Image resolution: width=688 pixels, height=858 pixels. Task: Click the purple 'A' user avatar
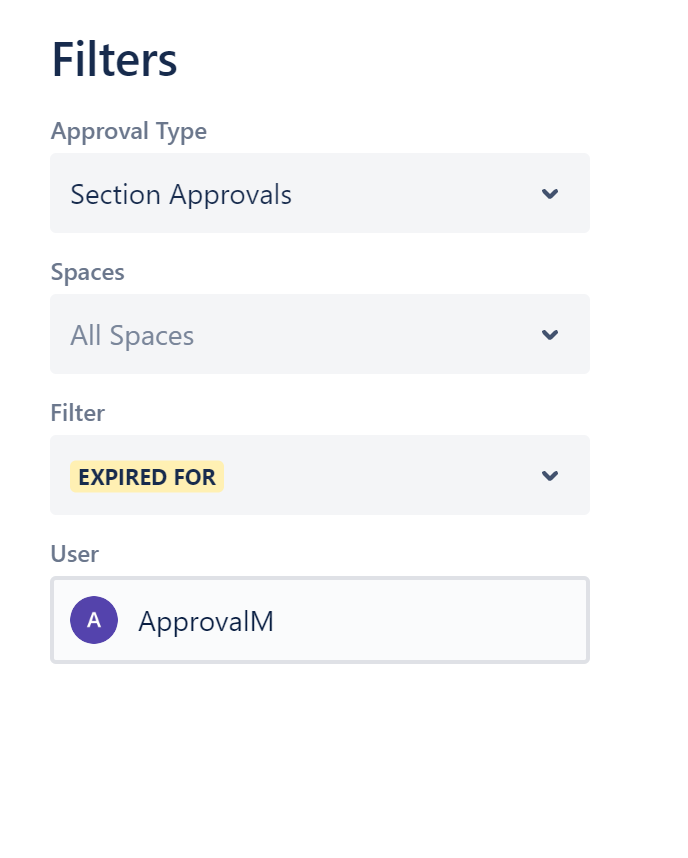(x=94, y=620)
